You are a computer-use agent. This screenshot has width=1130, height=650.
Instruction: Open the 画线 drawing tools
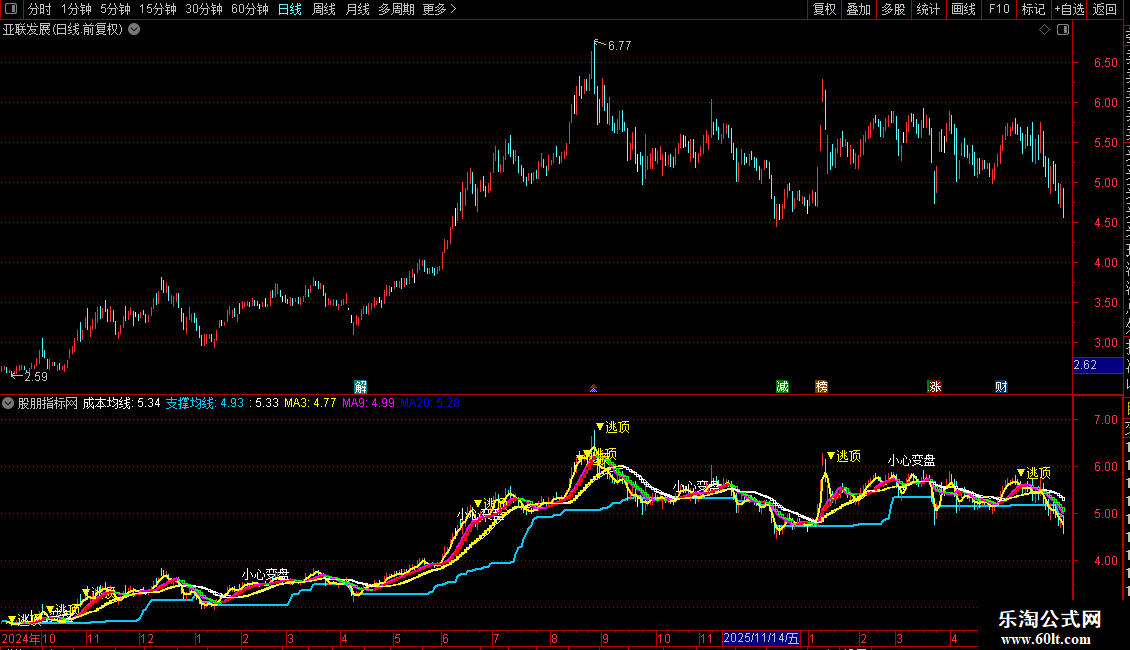(x=964, y=9)
